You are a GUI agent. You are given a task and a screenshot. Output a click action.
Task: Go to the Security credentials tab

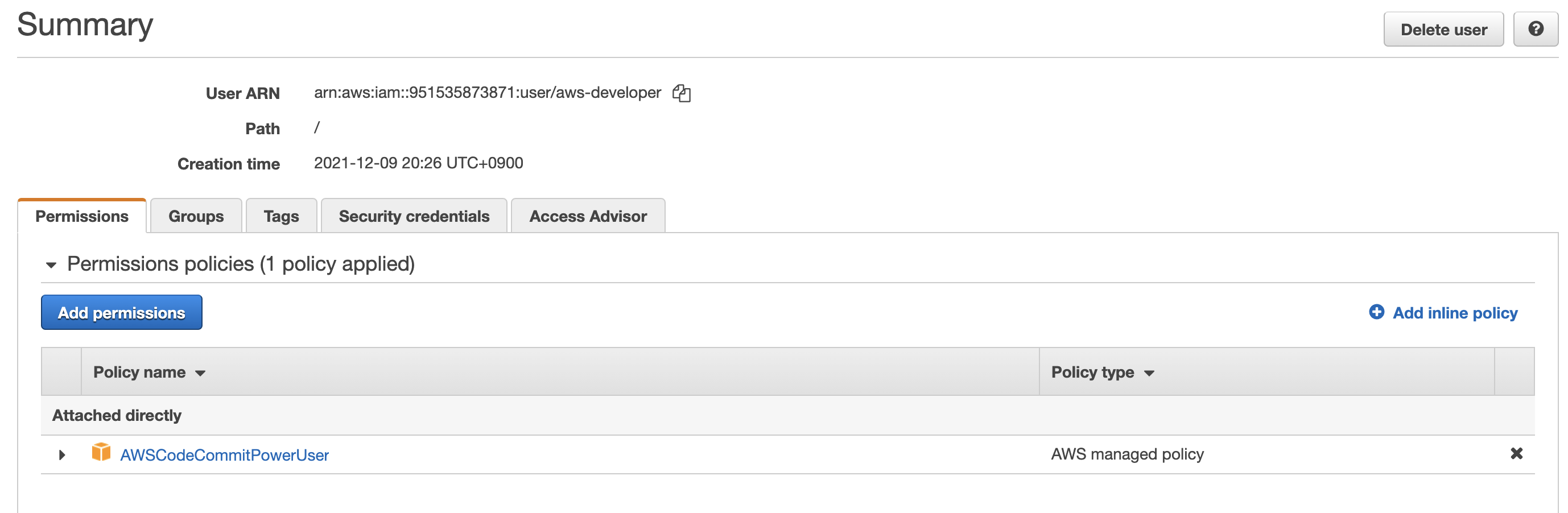414,216
